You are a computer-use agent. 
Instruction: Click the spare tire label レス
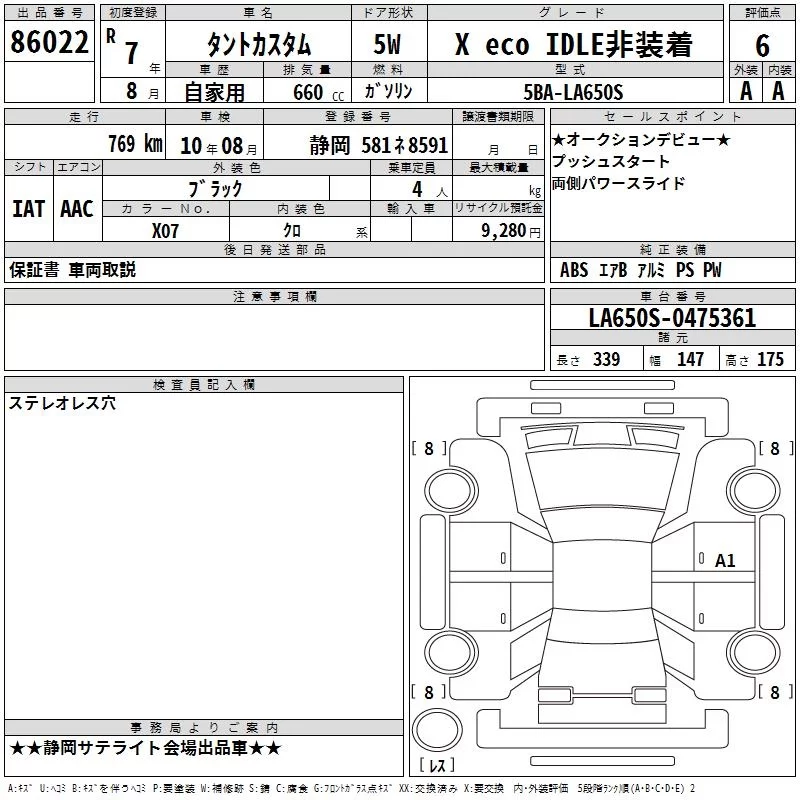coord(437,765)
